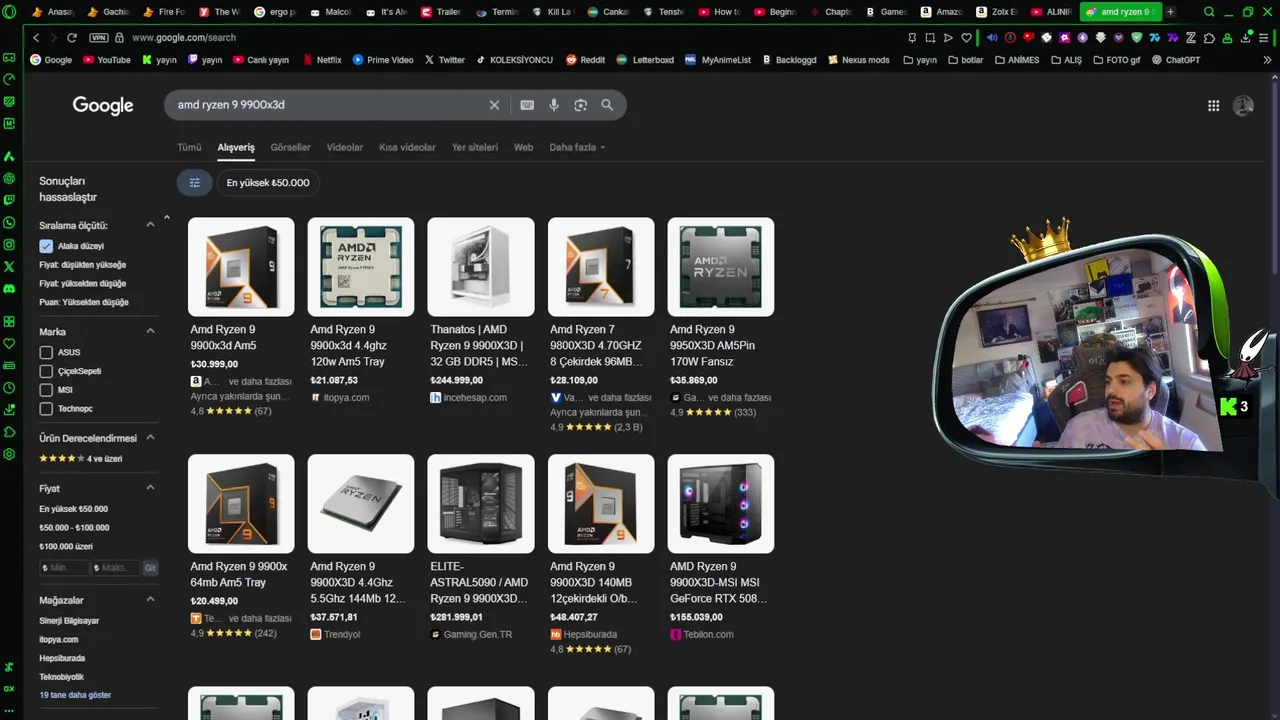
Task: Open the filters button beside price chip
Action: click(x=195, y=183)
